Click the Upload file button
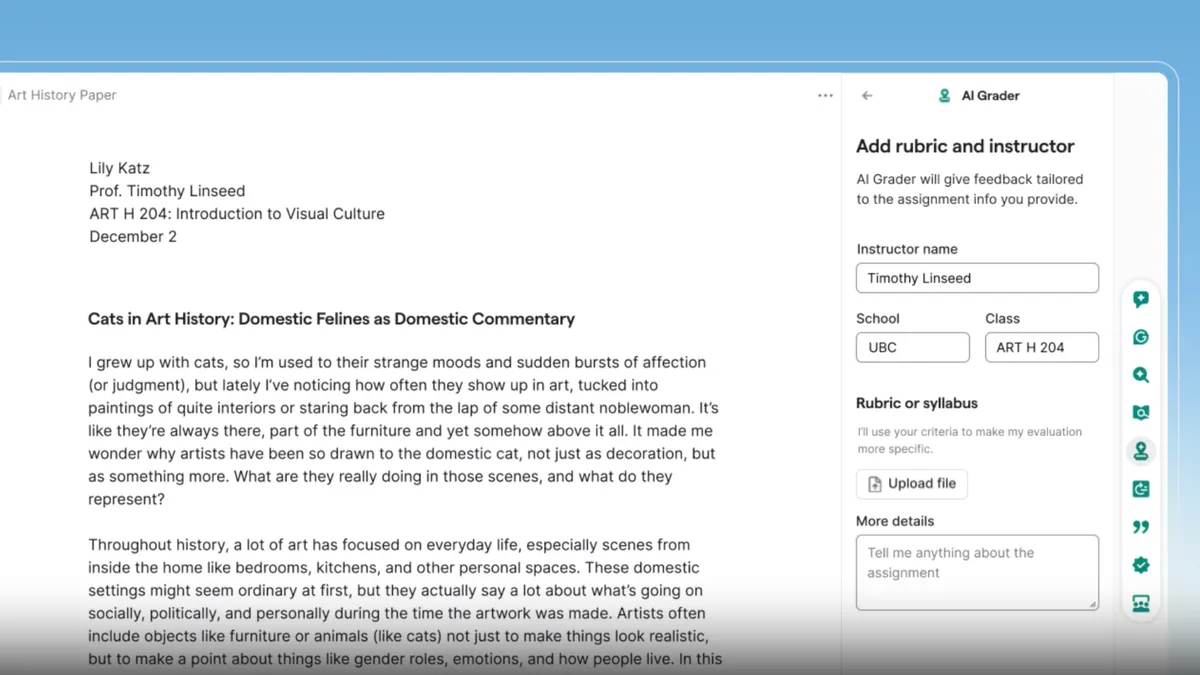Screen dimensions: 1200x675 [x=911, y=483]
